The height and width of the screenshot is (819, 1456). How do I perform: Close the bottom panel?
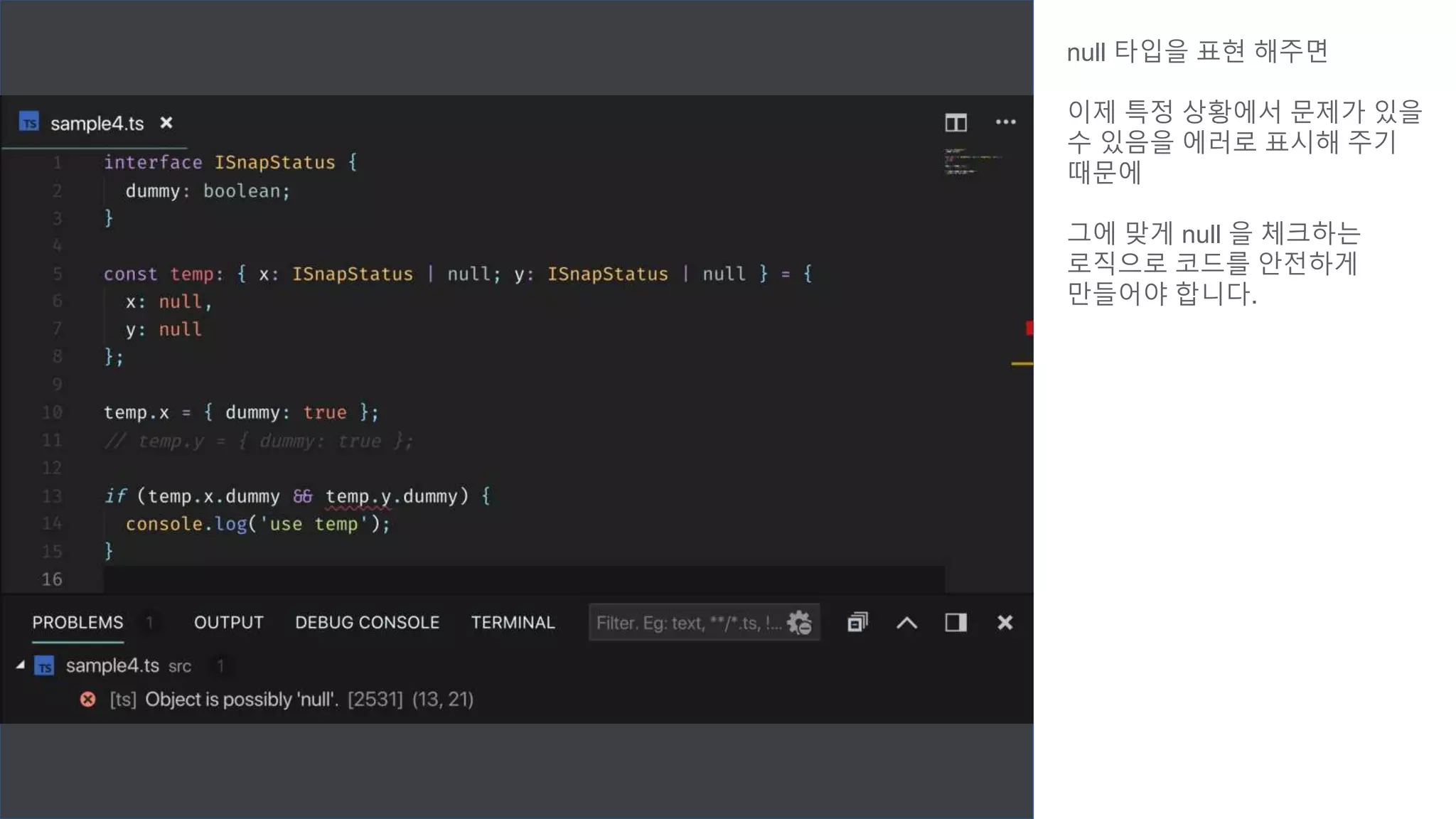pos(1005,623)
